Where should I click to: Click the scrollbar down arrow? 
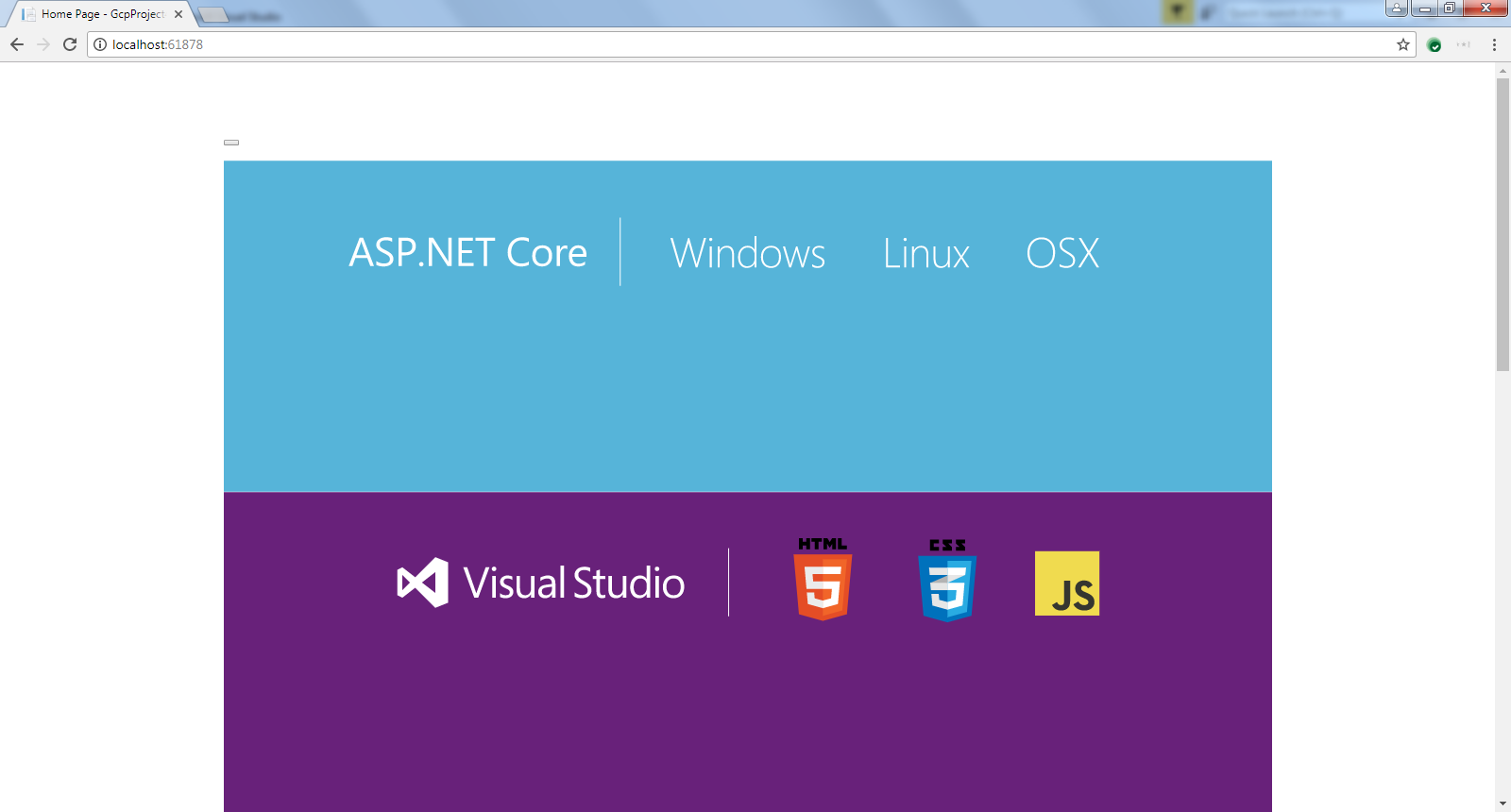[1503, 804]
